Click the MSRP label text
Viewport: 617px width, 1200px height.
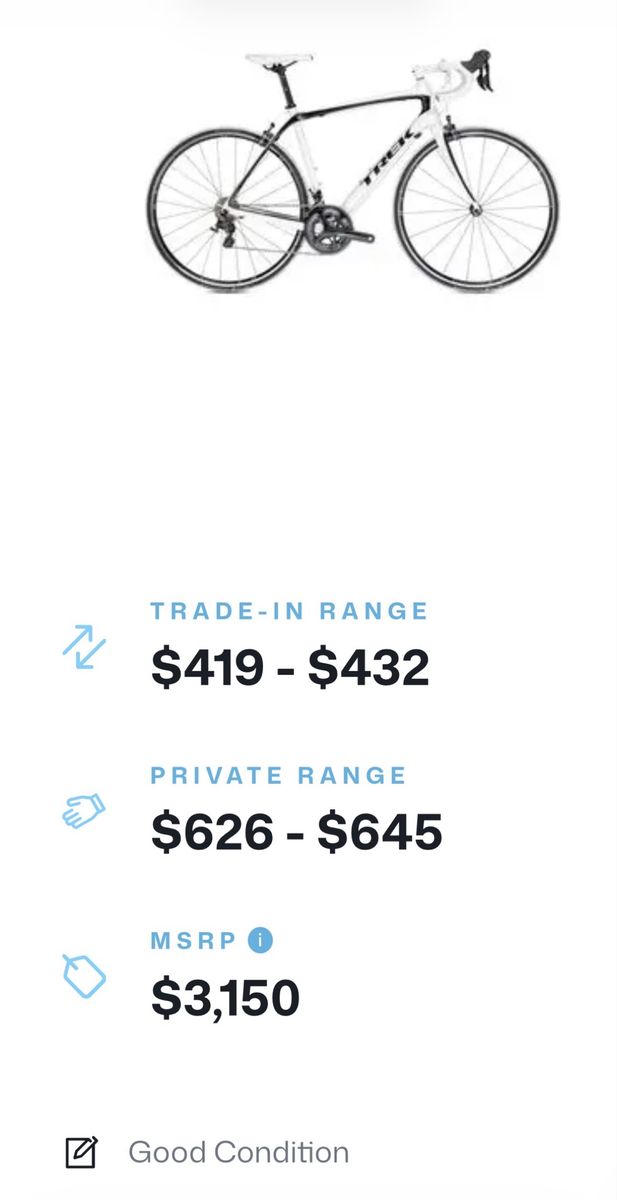[x=193, y=940]
